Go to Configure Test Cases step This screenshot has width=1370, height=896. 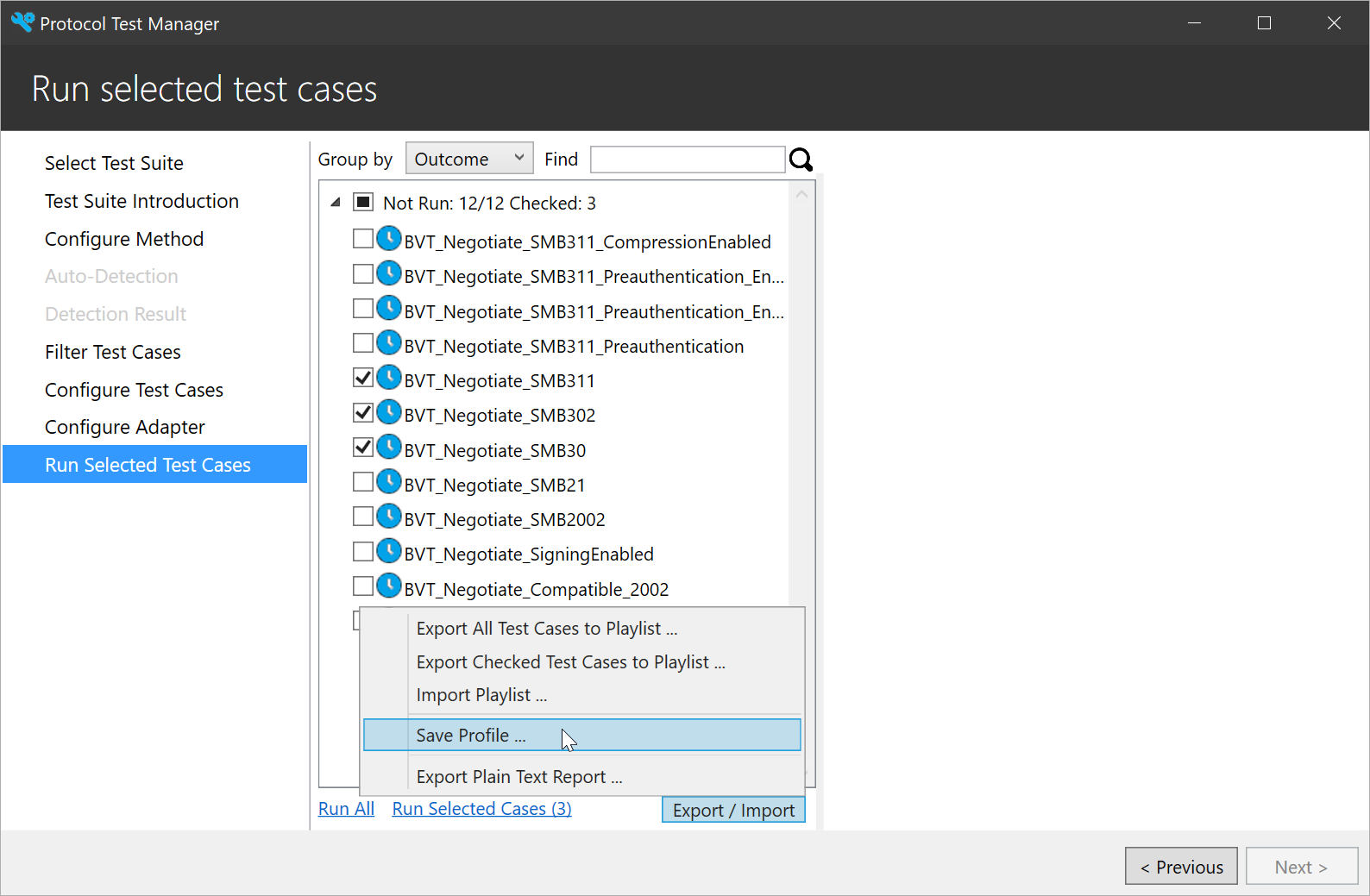pyautogui.click(x=134, y=390)
